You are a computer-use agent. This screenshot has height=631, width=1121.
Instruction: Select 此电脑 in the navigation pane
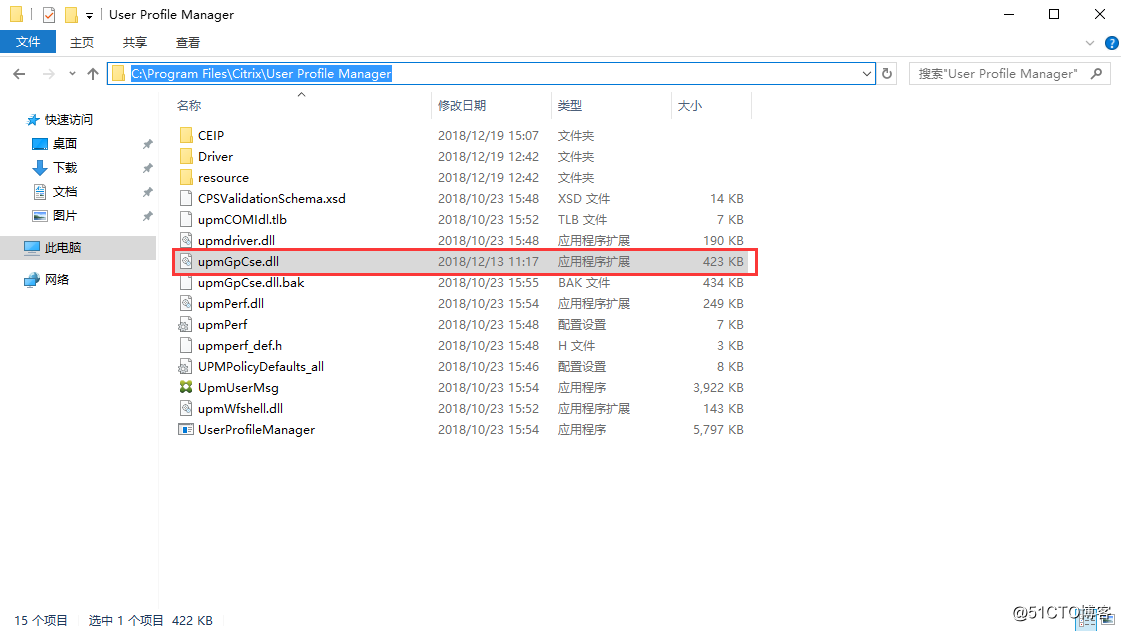click(63, 247)
